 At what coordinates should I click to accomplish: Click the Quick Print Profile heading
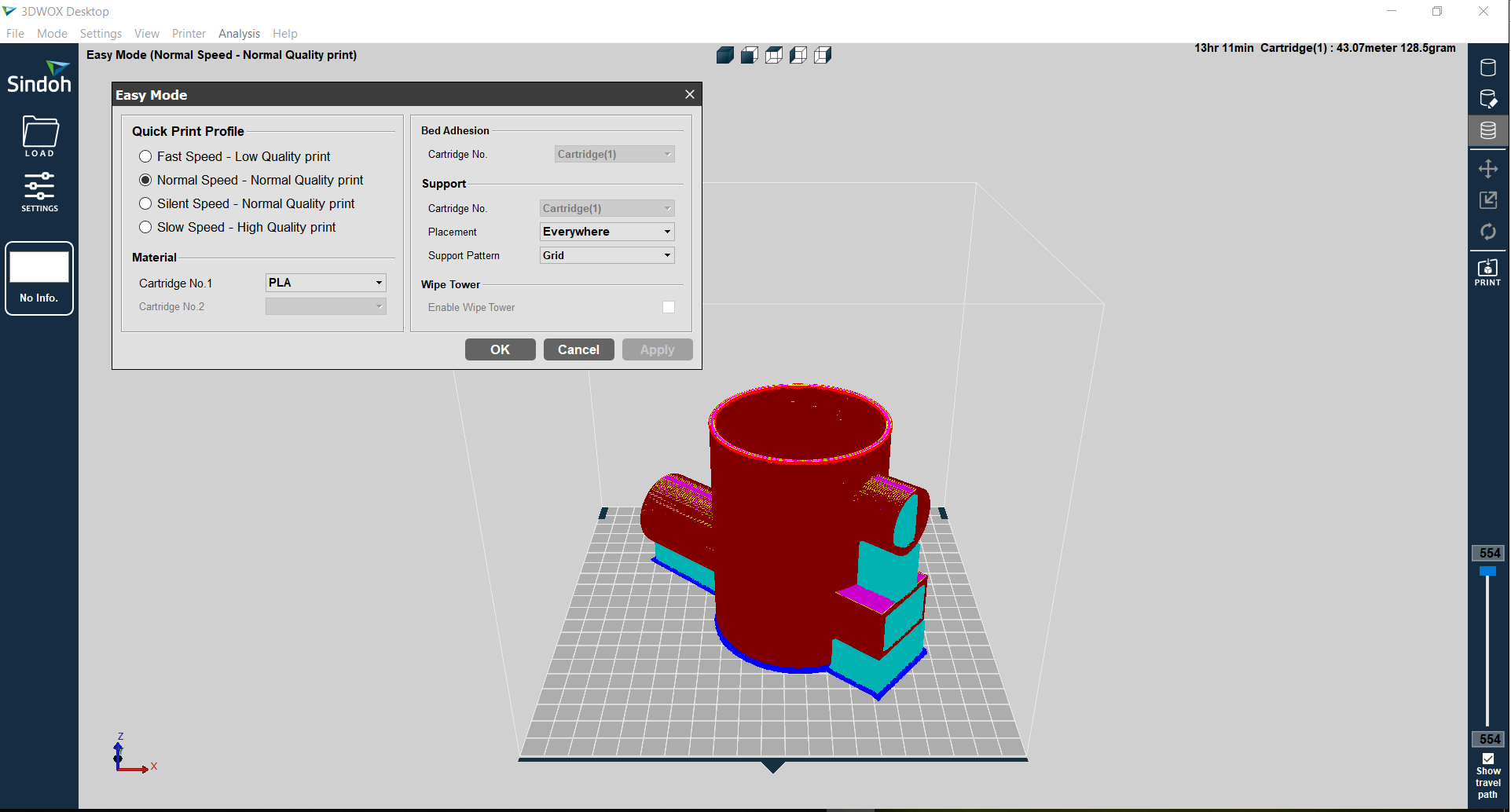pyautogui.click(x=188, y=131)
